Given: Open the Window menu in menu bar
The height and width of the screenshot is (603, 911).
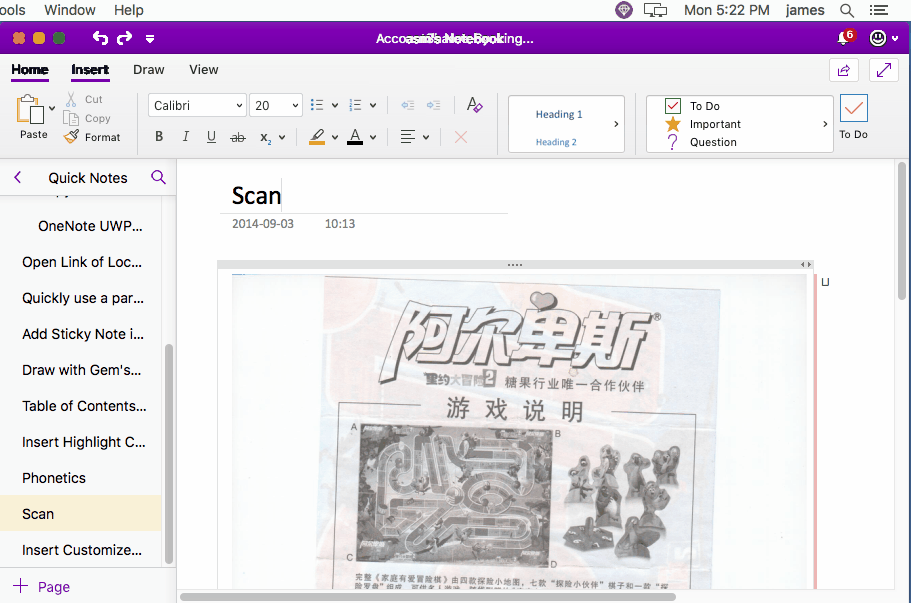Looking at the screenshot, I should coord(70,10).
